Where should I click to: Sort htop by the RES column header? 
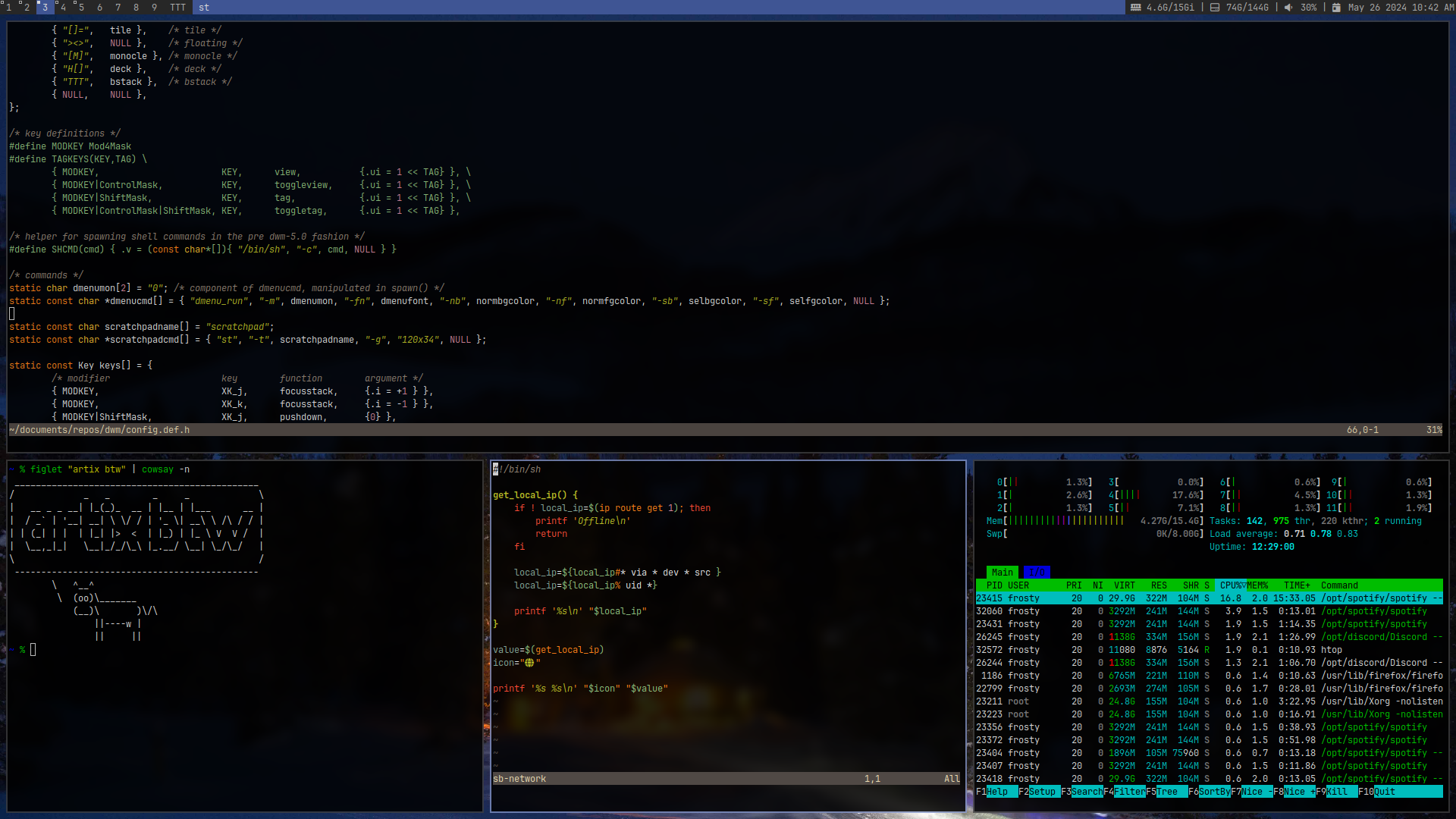click(x=1159, y=585)
